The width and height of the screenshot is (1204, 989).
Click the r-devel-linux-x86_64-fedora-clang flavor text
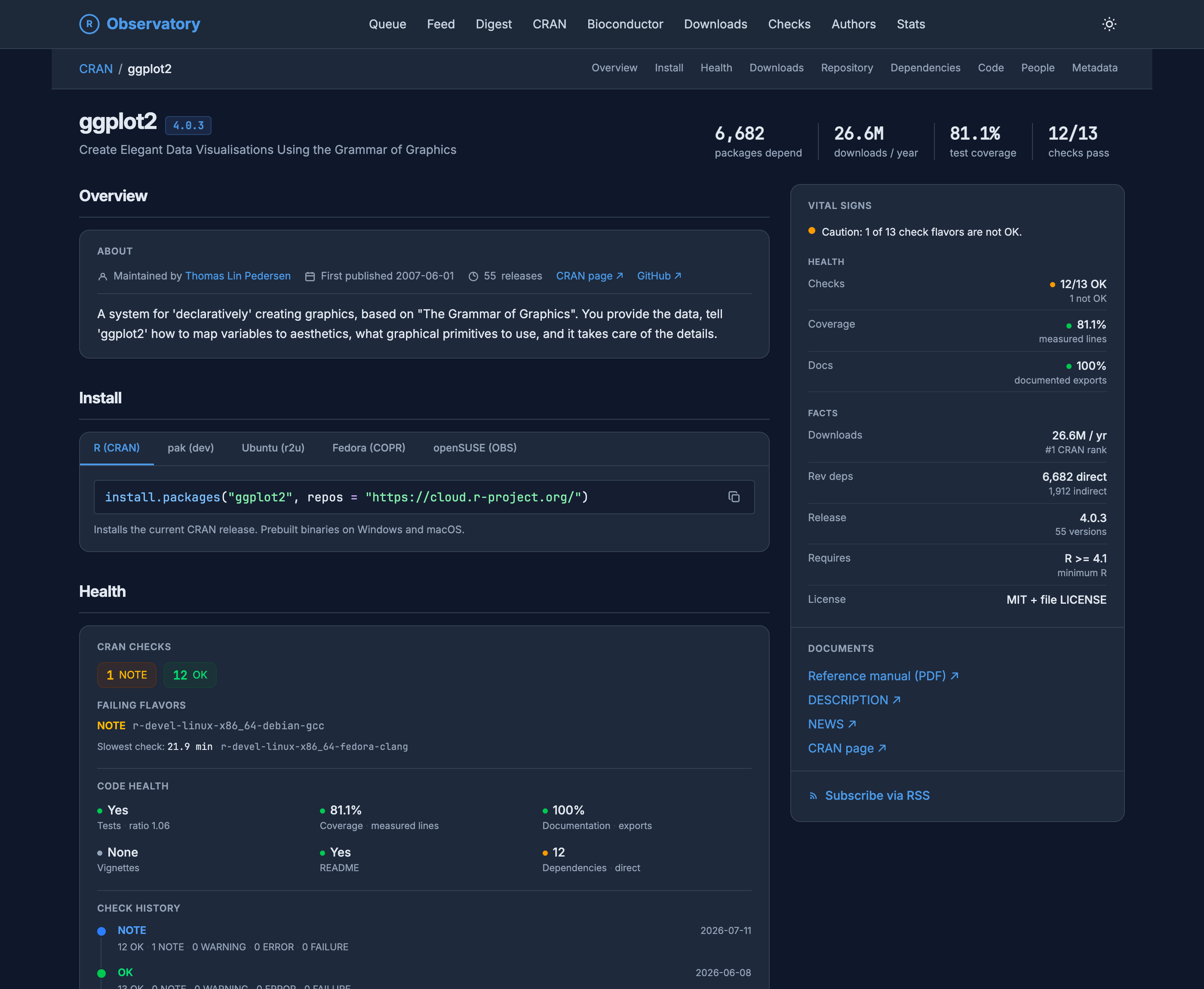coord(314,747)
